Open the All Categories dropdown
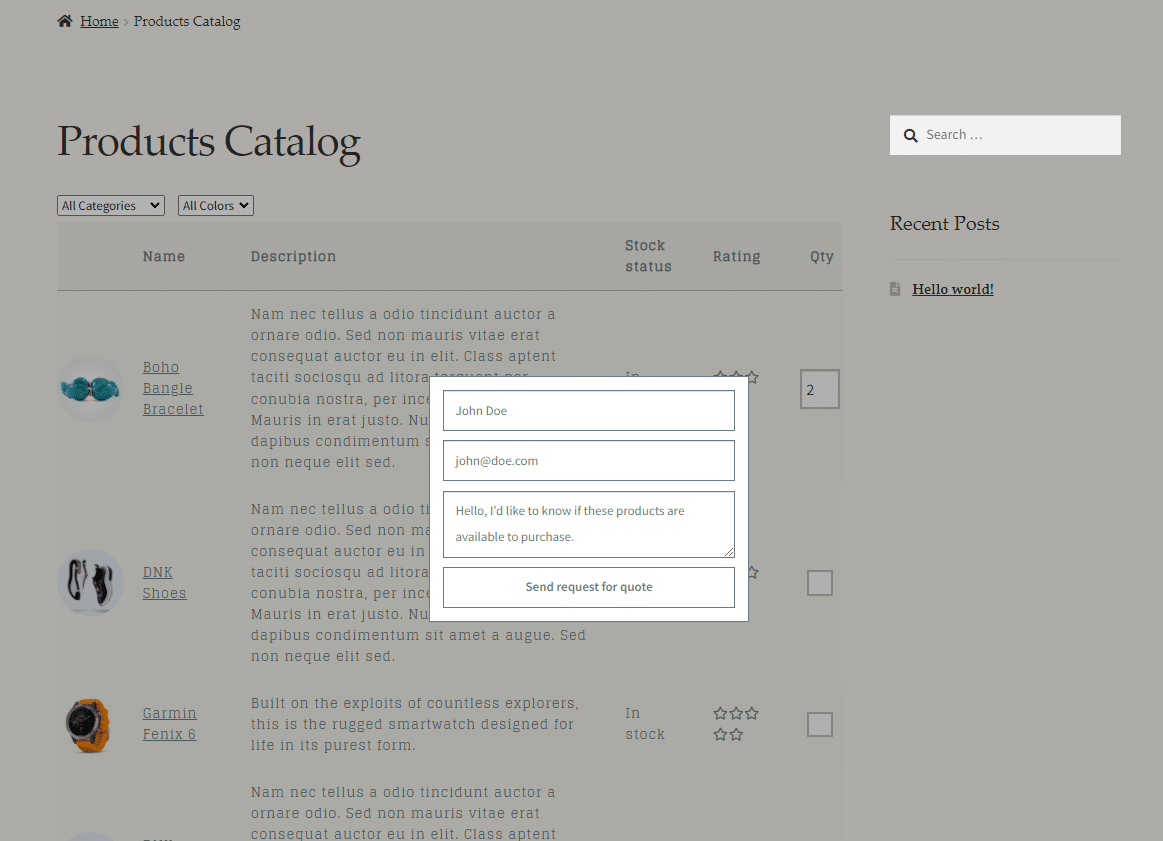 (x=111, y=205)
